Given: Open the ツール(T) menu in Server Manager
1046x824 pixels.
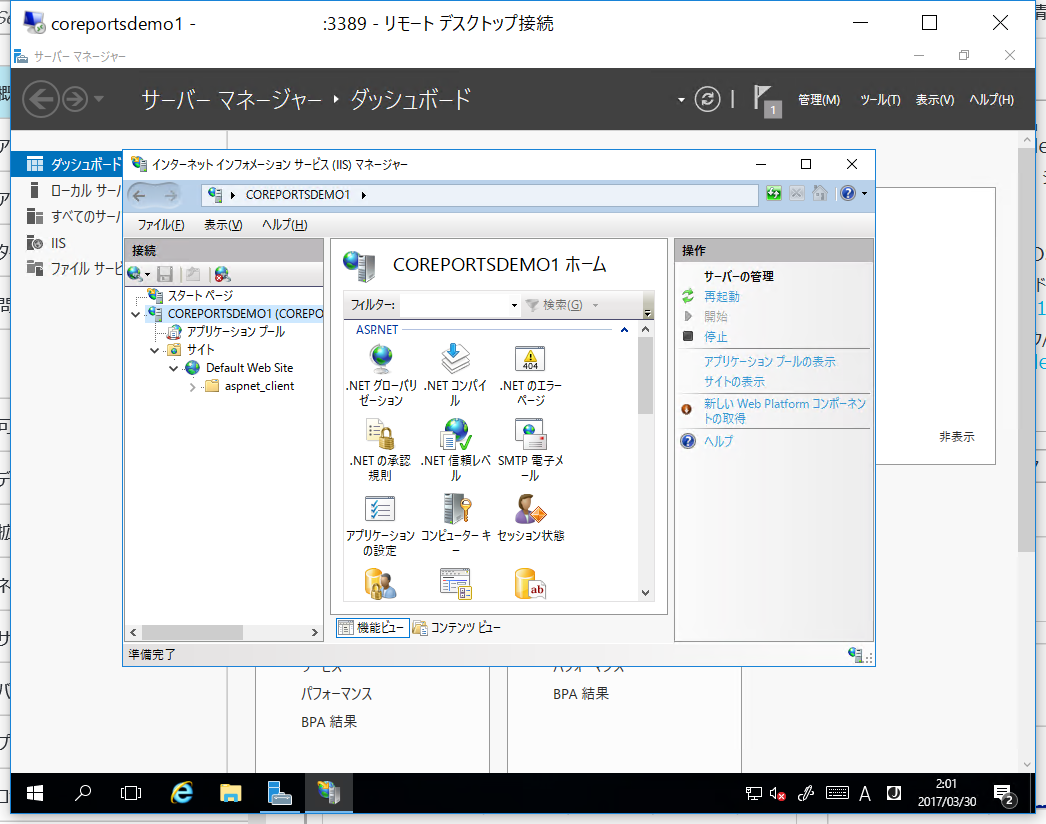Looking at the screenshot, I should click(880, 99).
